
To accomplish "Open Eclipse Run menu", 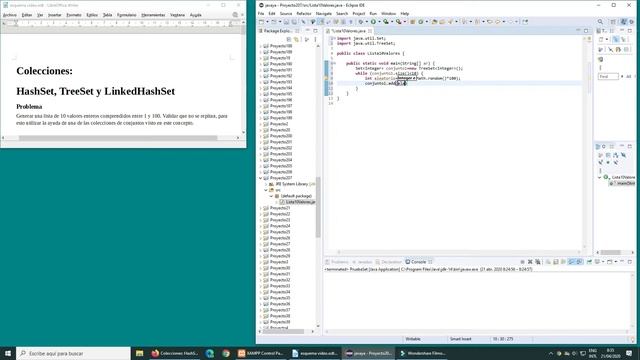I will point(373,13).
